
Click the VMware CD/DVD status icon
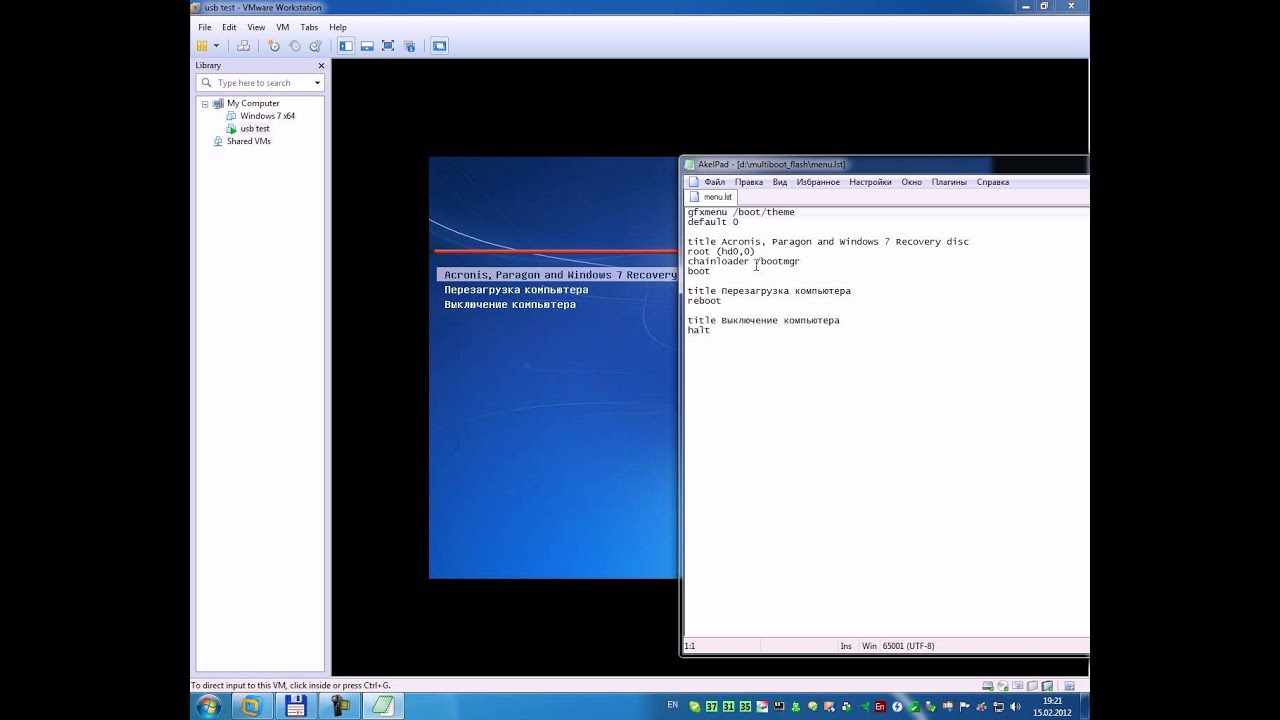1001,686
